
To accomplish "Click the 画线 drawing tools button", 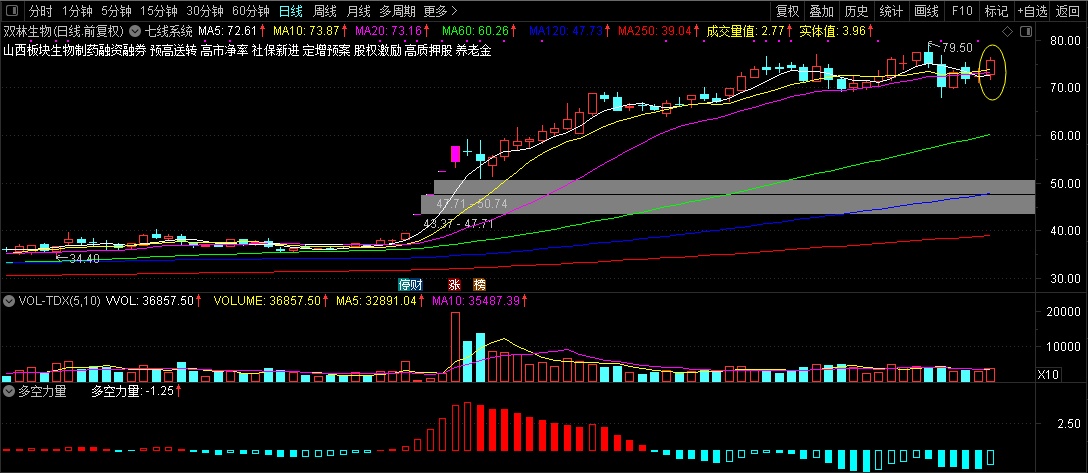I will [x=927, y=12].
